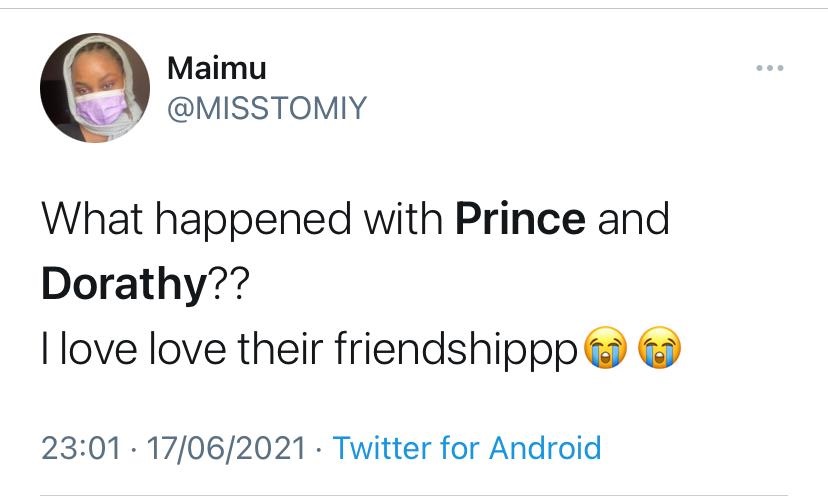Click the divider line above the tweet
This screenshot has width=828, height=497.
[414, 8]
